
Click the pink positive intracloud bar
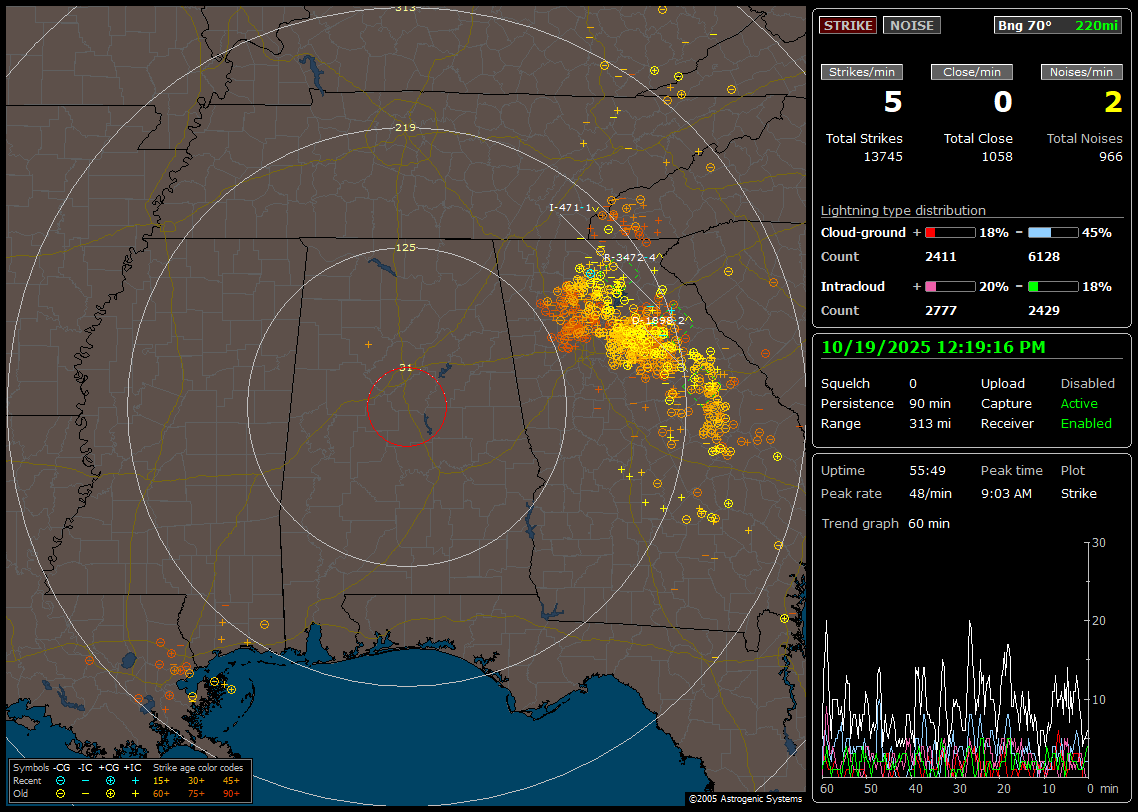[949, 286]
